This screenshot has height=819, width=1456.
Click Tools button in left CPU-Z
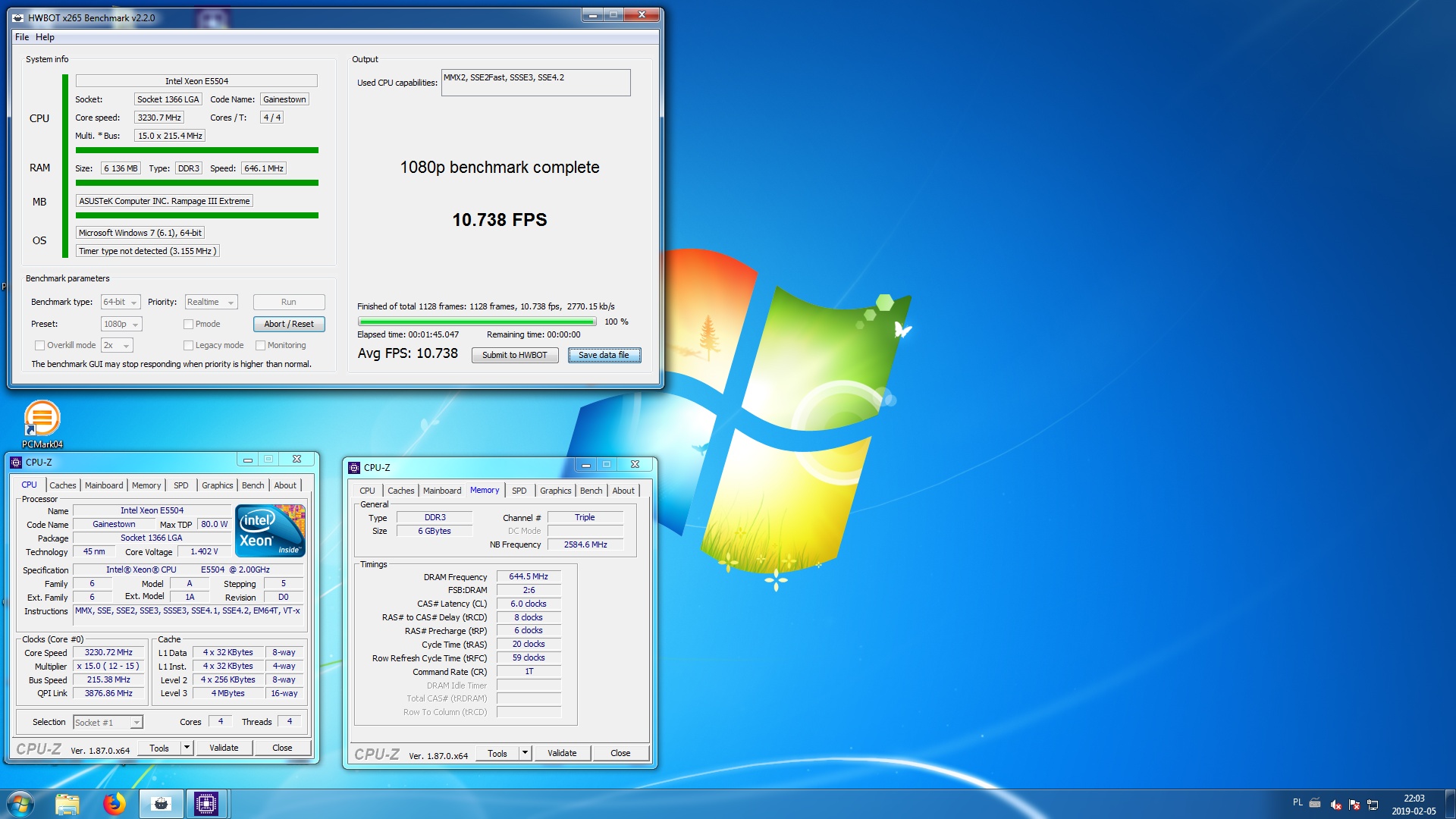(x=159, y=748)
